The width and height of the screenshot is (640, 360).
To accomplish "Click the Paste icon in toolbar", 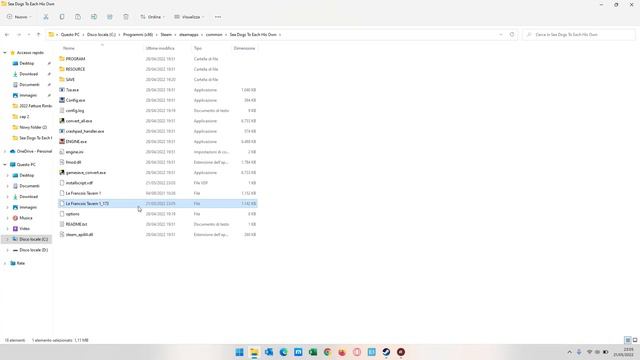I will [78, 17].
